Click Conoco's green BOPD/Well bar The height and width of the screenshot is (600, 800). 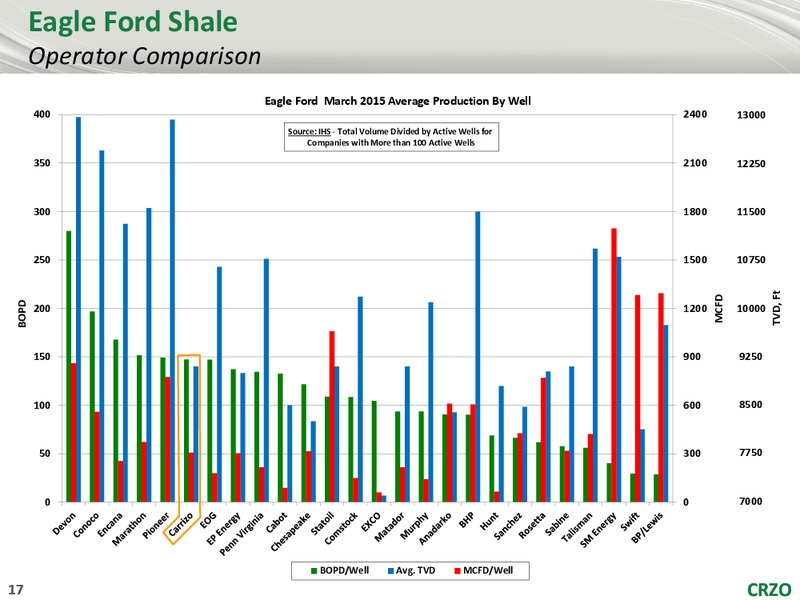point(92,407)
